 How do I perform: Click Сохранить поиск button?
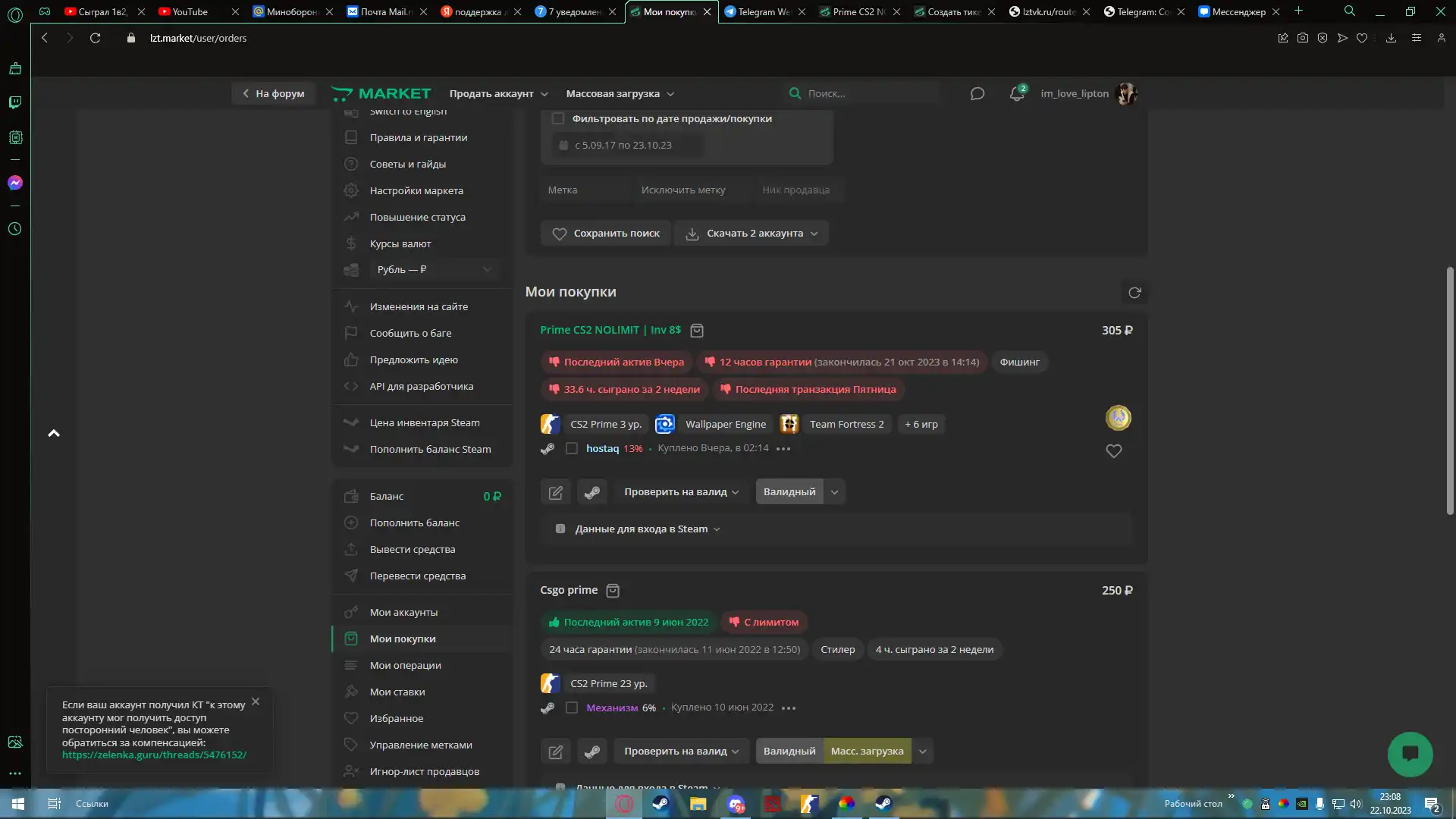pos(606,234)
